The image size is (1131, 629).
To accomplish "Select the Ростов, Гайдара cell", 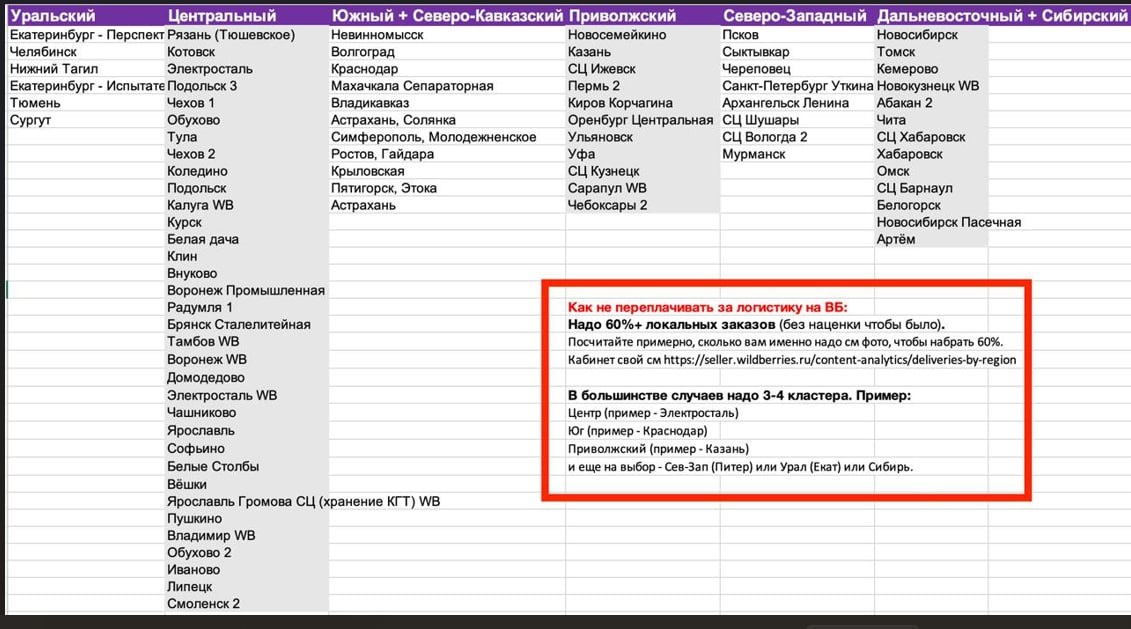I will pyautogui.click(x=447, y=154).
